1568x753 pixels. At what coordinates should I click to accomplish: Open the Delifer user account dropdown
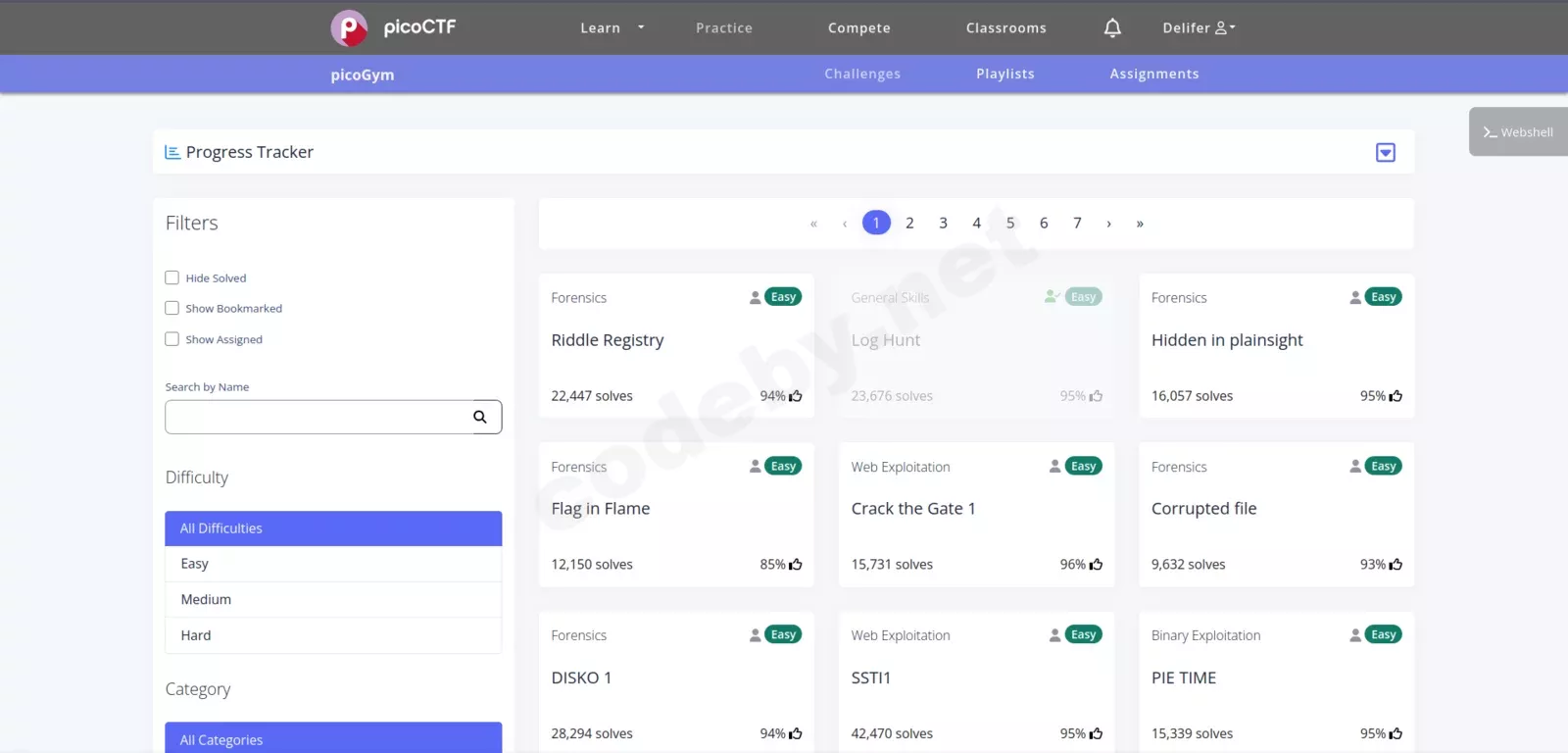1199,27
